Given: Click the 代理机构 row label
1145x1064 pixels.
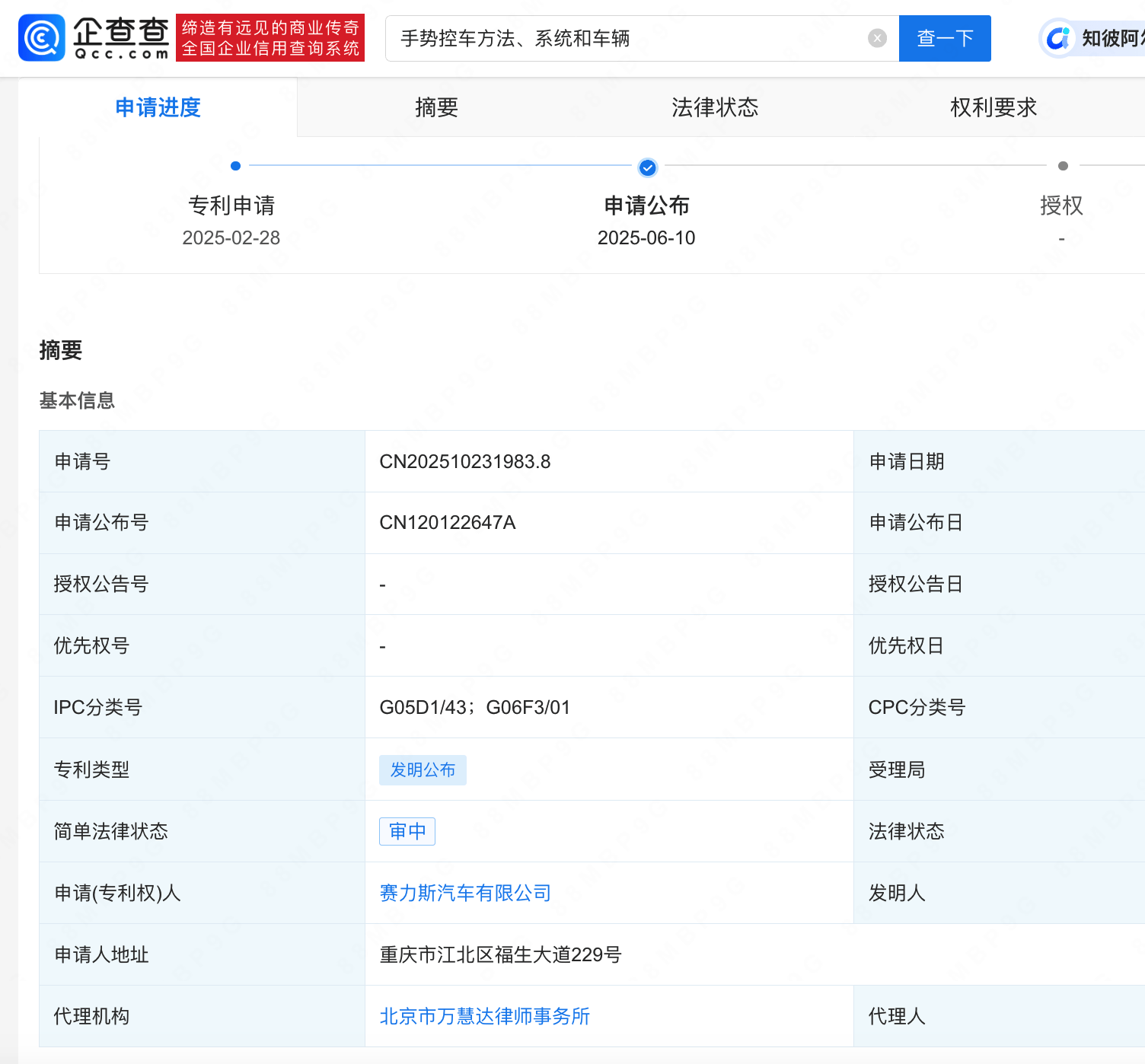Looking at the screenshot, I should click(91, 1016).
